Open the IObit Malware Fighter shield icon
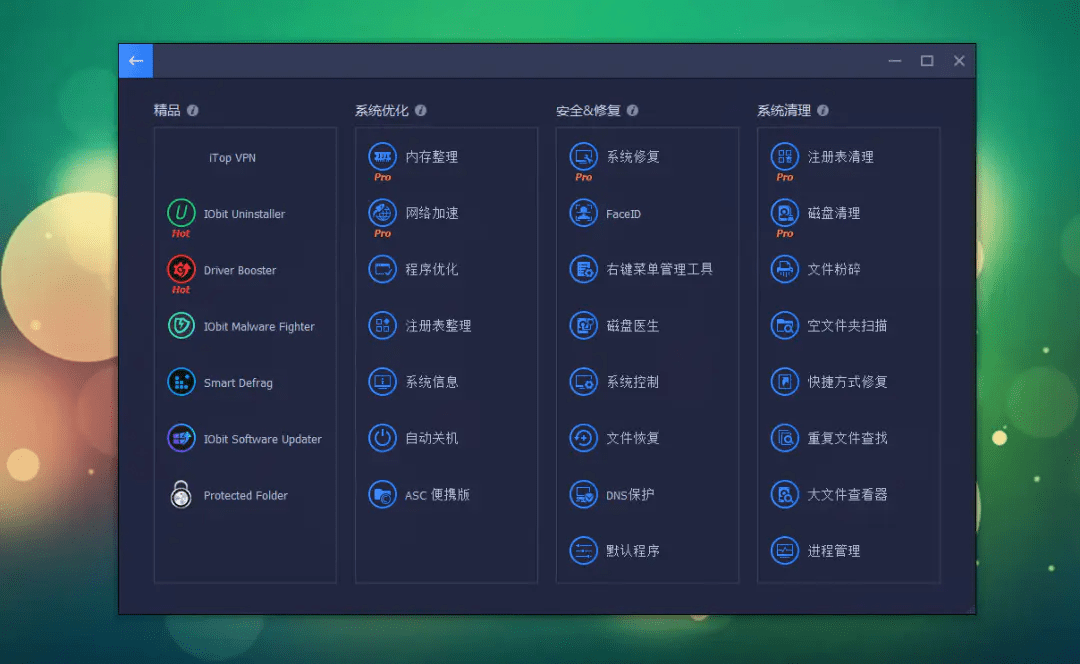The width and height of the screenshot is (1080, 664). point(181,325)
